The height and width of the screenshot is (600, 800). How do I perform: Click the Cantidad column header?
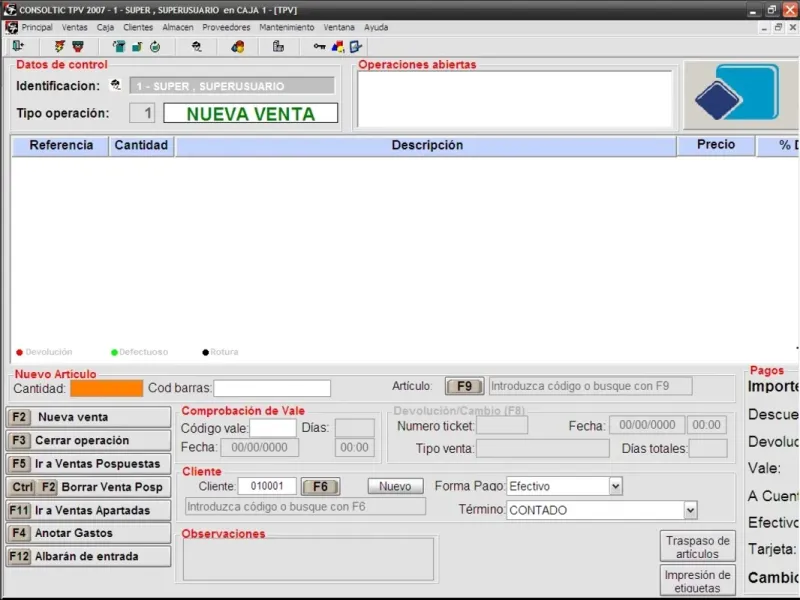(141, 145)
